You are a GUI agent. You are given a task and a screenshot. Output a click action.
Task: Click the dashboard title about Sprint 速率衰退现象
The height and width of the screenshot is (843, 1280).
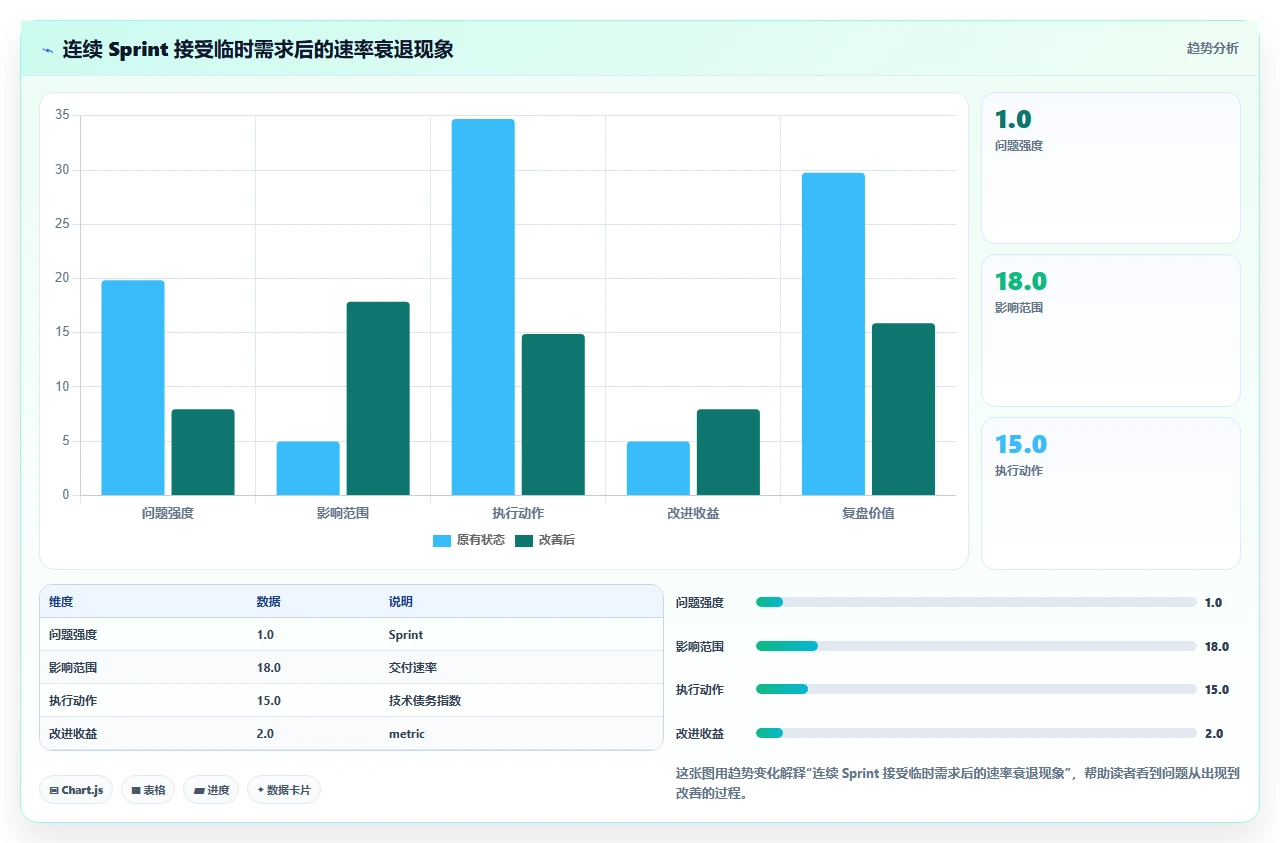click(258, 49)
